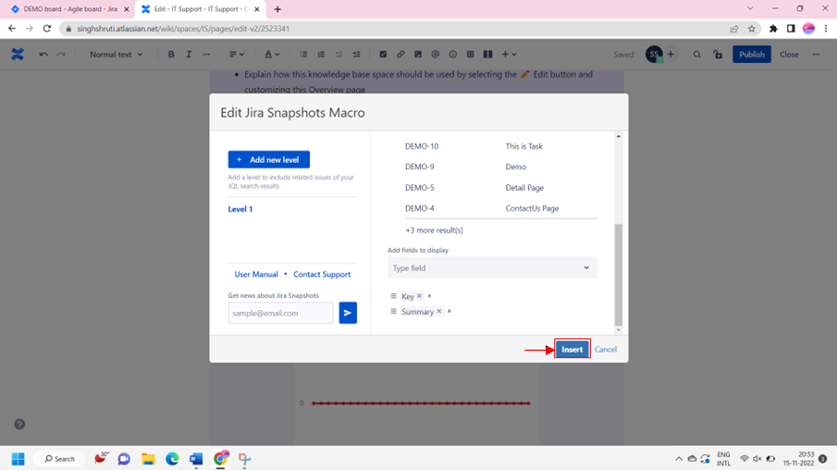Click the SS user avatar

654,54
